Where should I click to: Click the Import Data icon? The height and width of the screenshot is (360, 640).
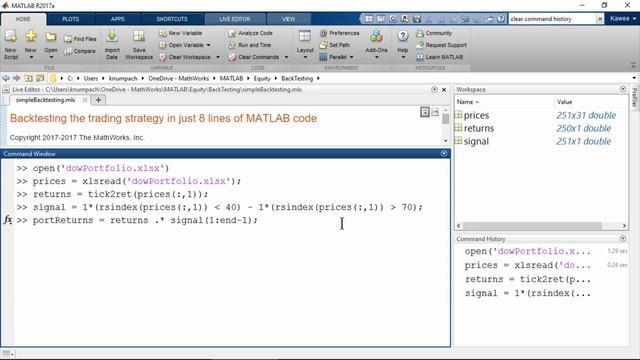tap(112, 37)
